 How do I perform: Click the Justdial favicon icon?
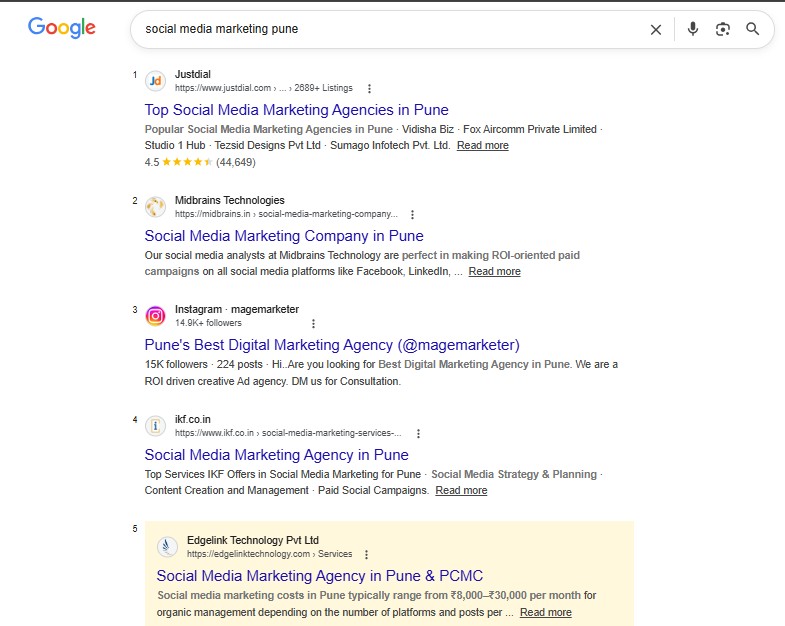(155, 81)
